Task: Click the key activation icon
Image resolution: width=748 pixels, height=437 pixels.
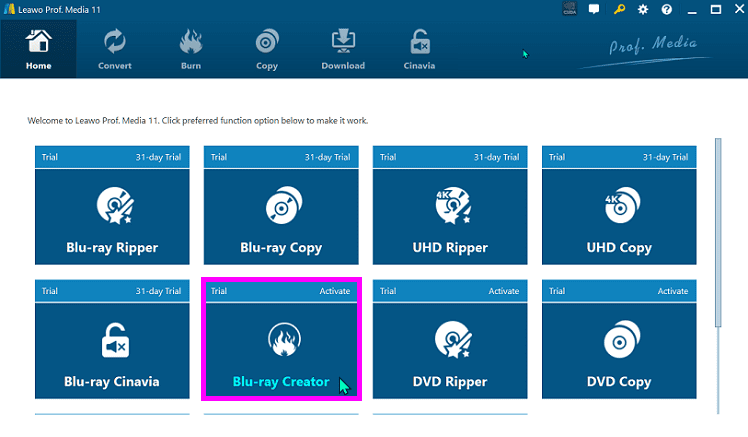Action: click(x=619, y=9)
